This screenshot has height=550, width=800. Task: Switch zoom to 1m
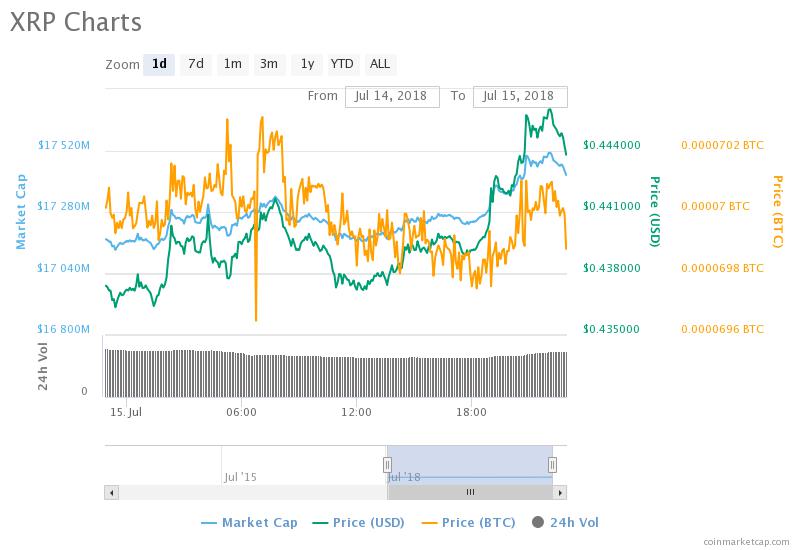[233, 64]
